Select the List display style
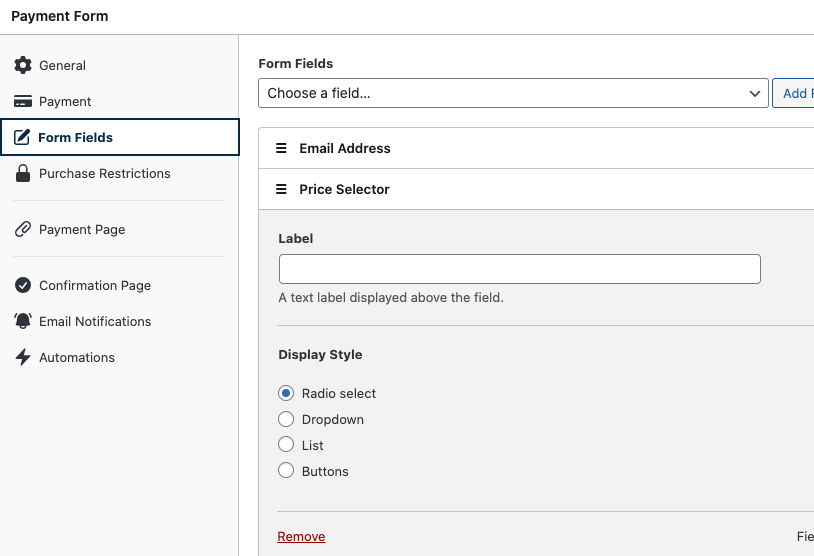 pyautogui.click(x=286, y=445)
